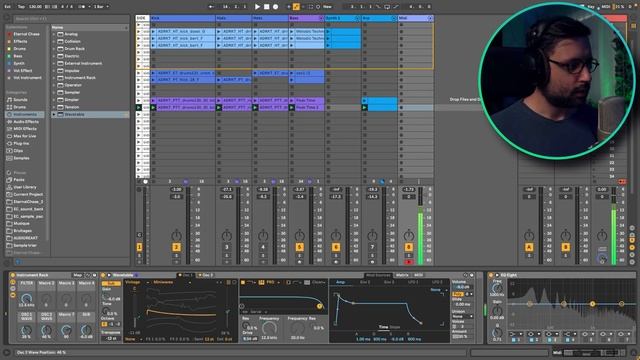Image resolution: width=640 pixels, height=360 pixels.
Task: Click the Arrangement Record button
Action: (x=276, y=7)
